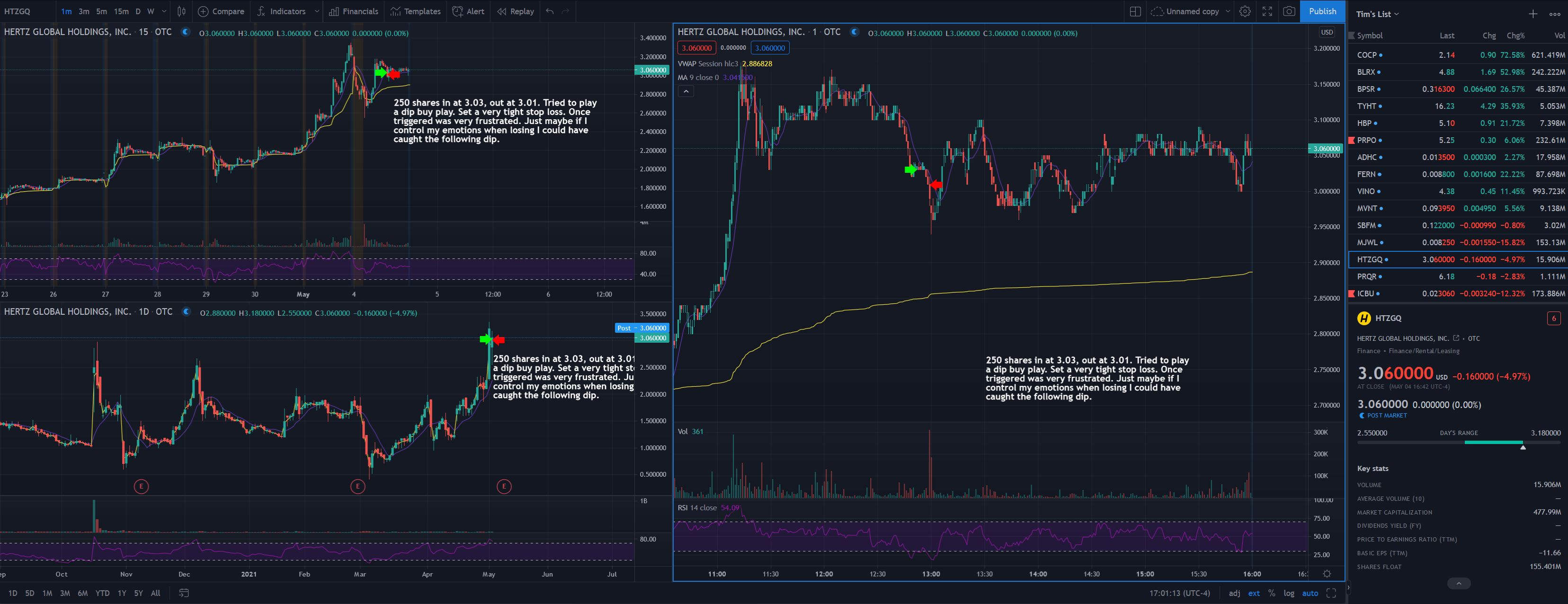The image size is (1568, 604).
Task: Collapse the indicator legend on the 1-minute chart
Action: (686, 91)
